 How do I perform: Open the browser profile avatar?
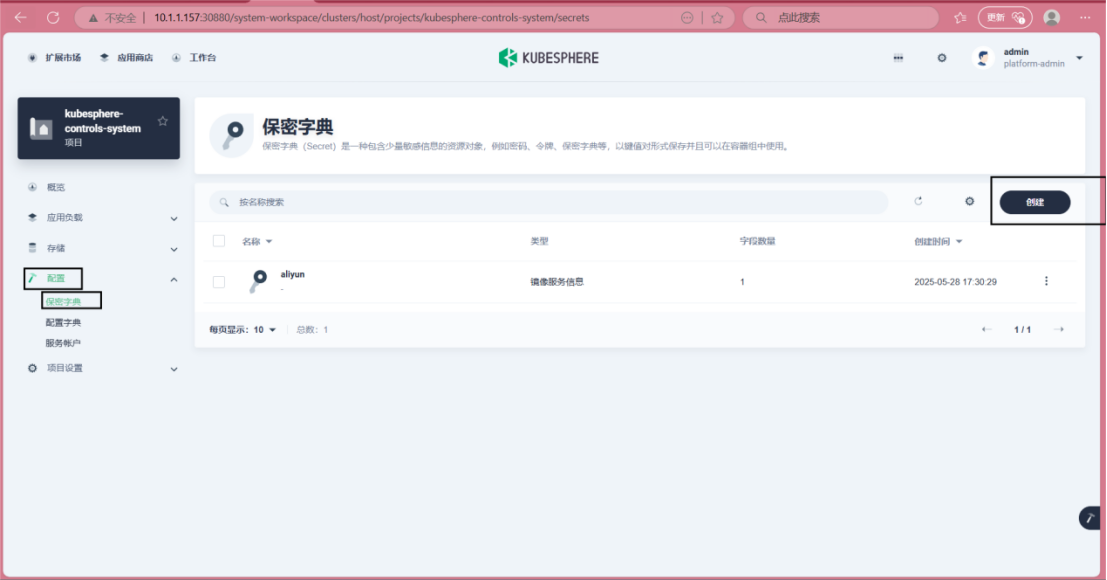point(1051,18)
